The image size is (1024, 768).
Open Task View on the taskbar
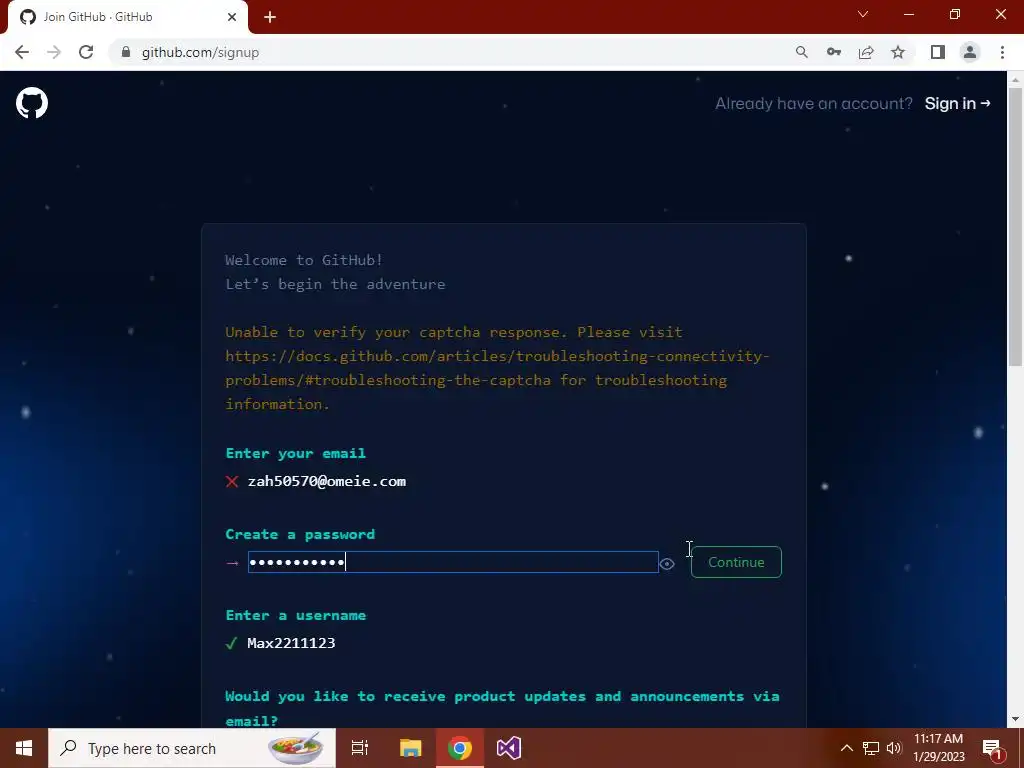tap(360, 748)
